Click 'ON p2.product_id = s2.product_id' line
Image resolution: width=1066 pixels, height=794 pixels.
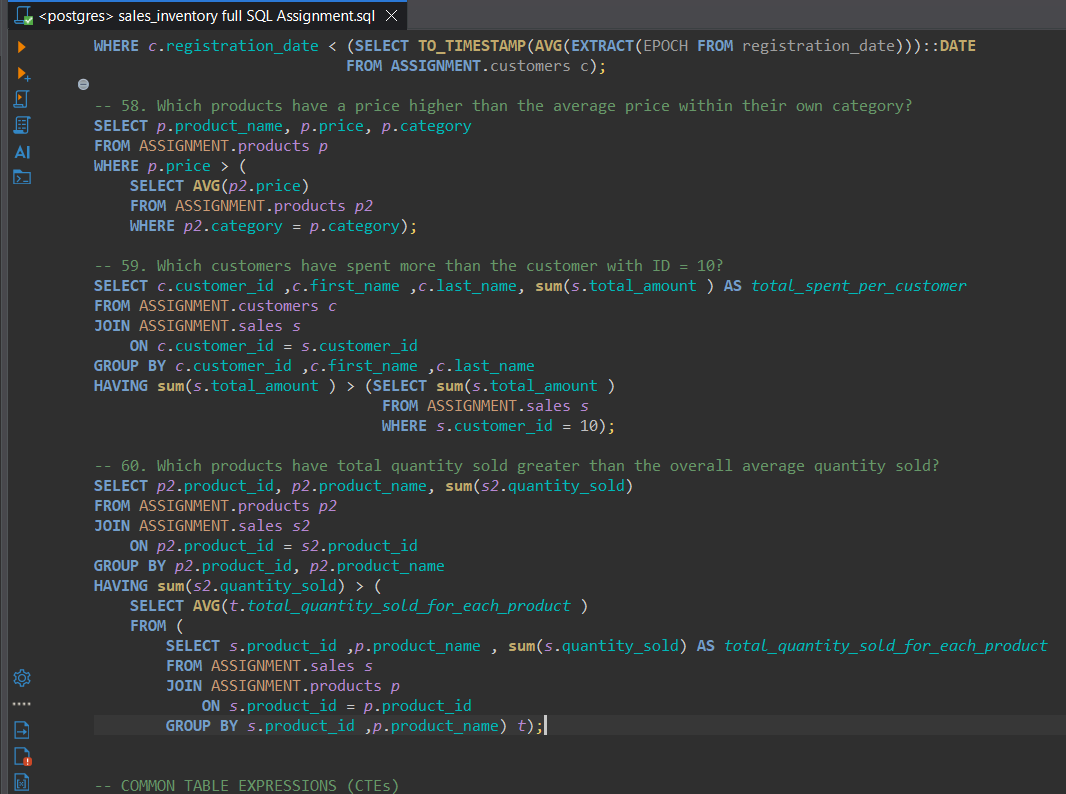click(273, 546)
